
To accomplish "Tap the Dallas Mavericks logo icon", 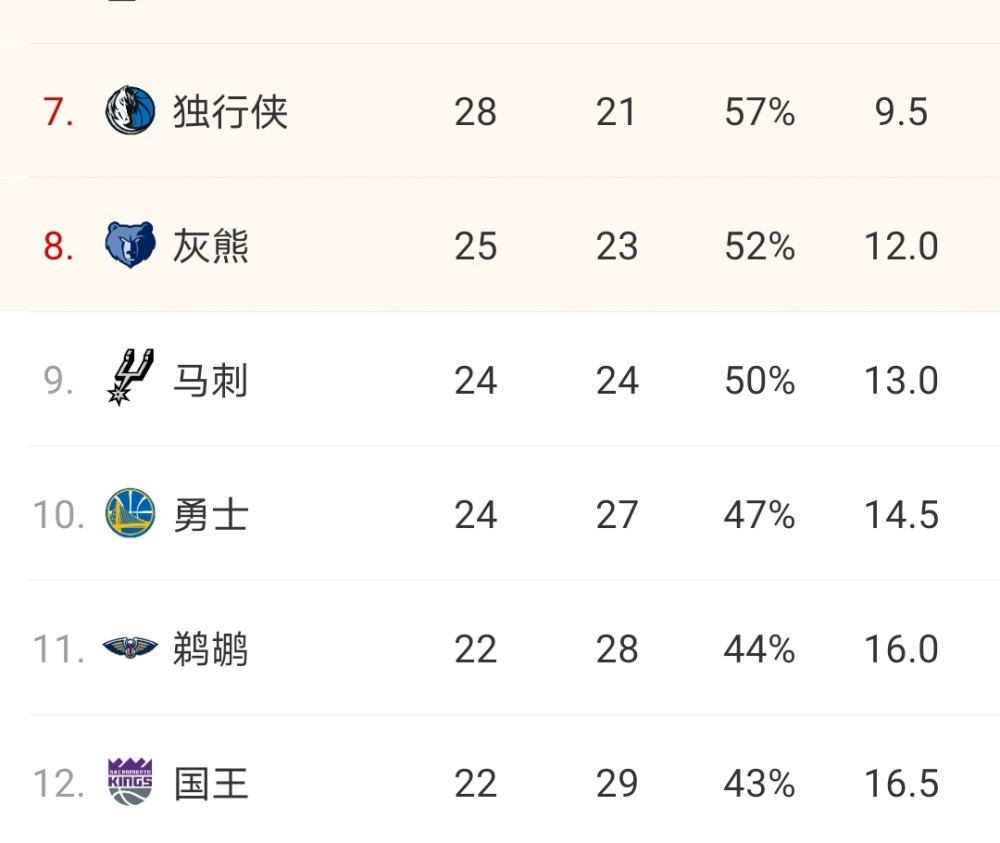I will [130, 110].
